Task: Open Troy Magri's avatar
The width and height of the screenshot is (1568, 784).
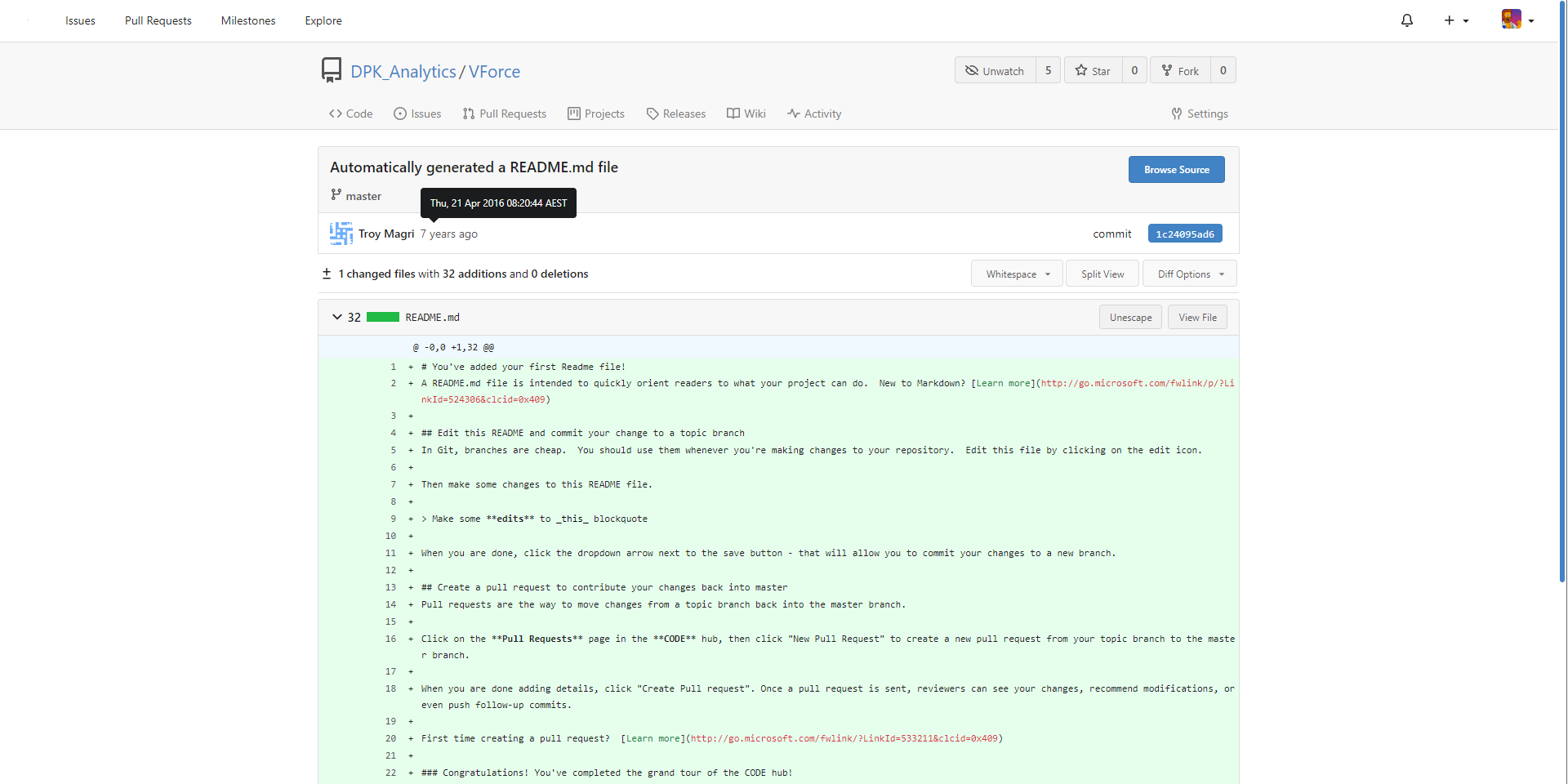Action: (x=341, y=234)
